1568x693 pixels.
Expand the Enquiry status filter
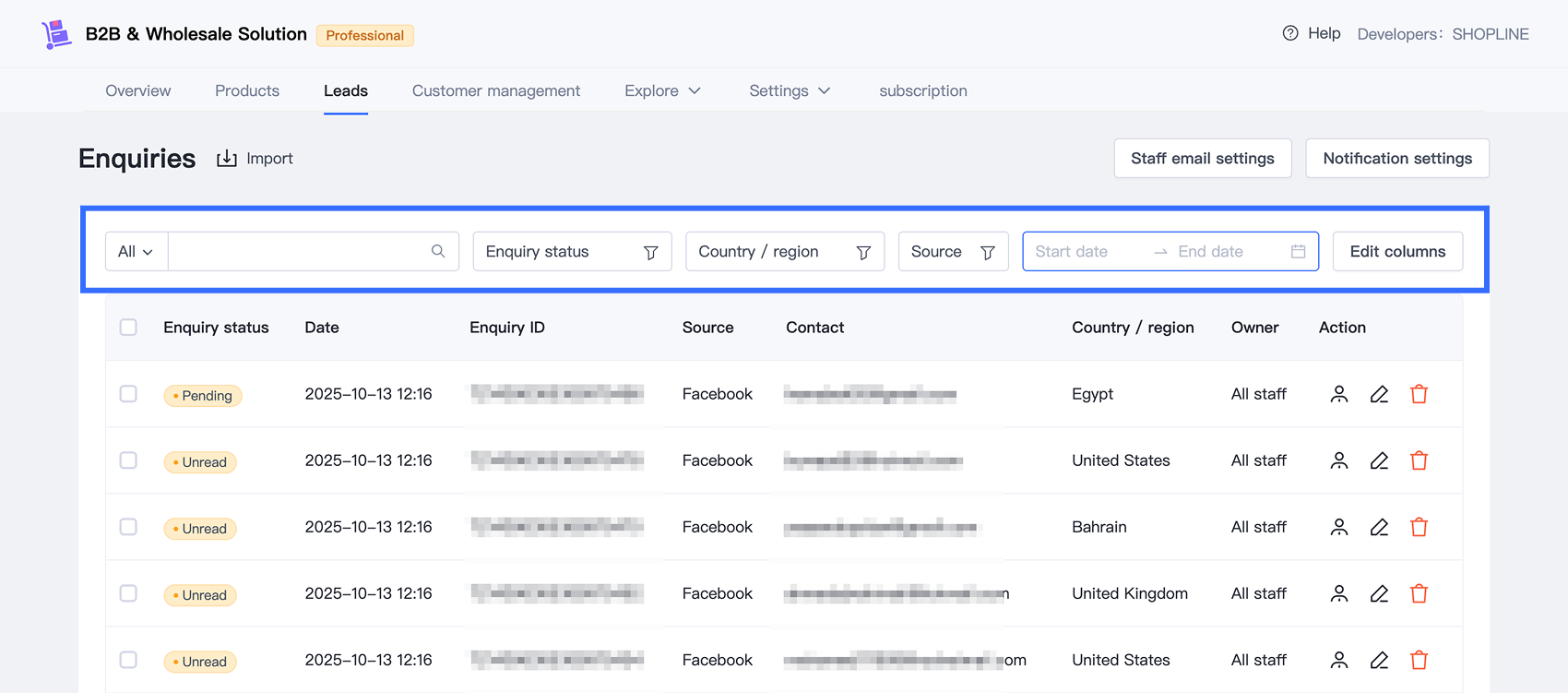tap(572, 251)
